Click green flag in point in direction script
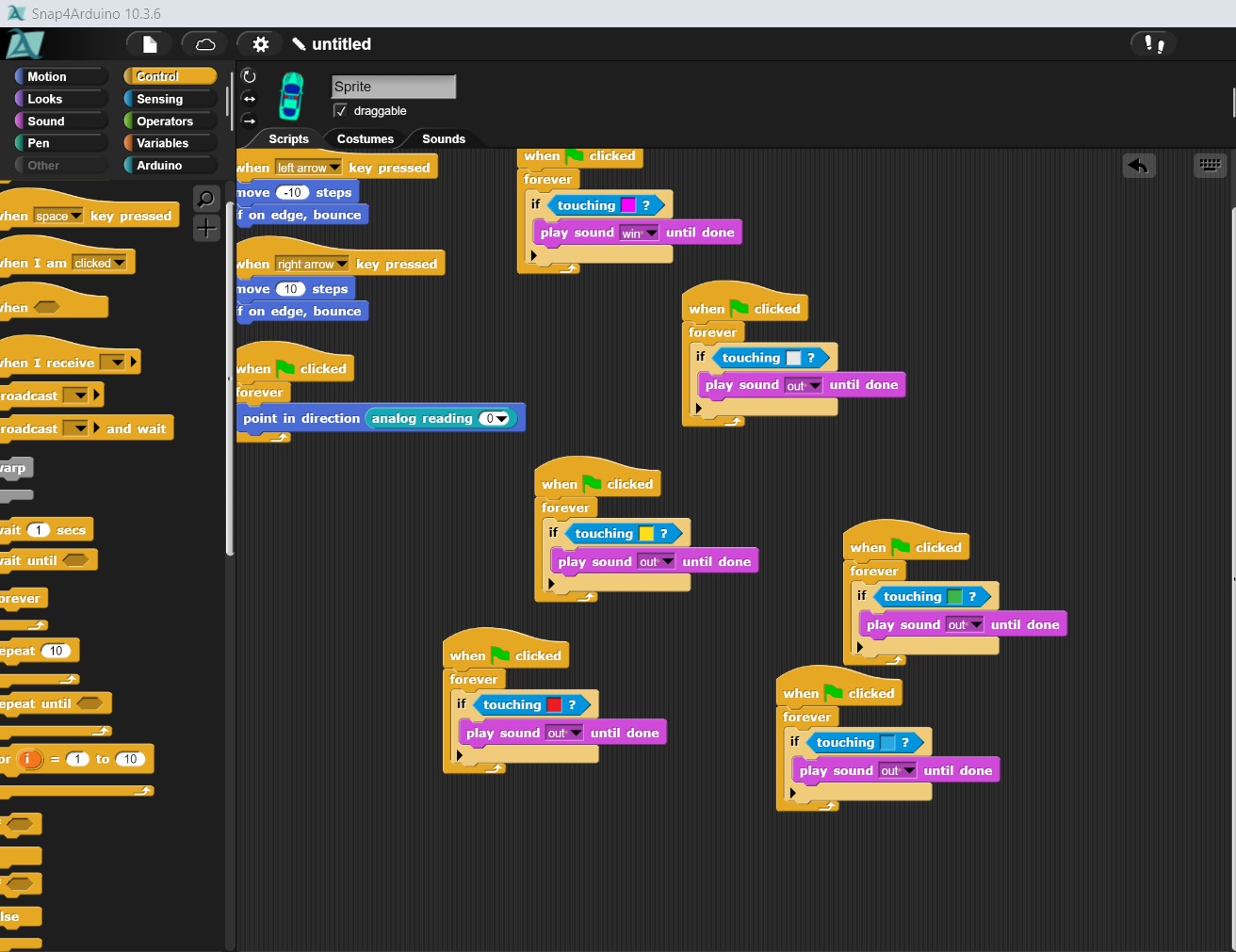 tap(285, 368)
